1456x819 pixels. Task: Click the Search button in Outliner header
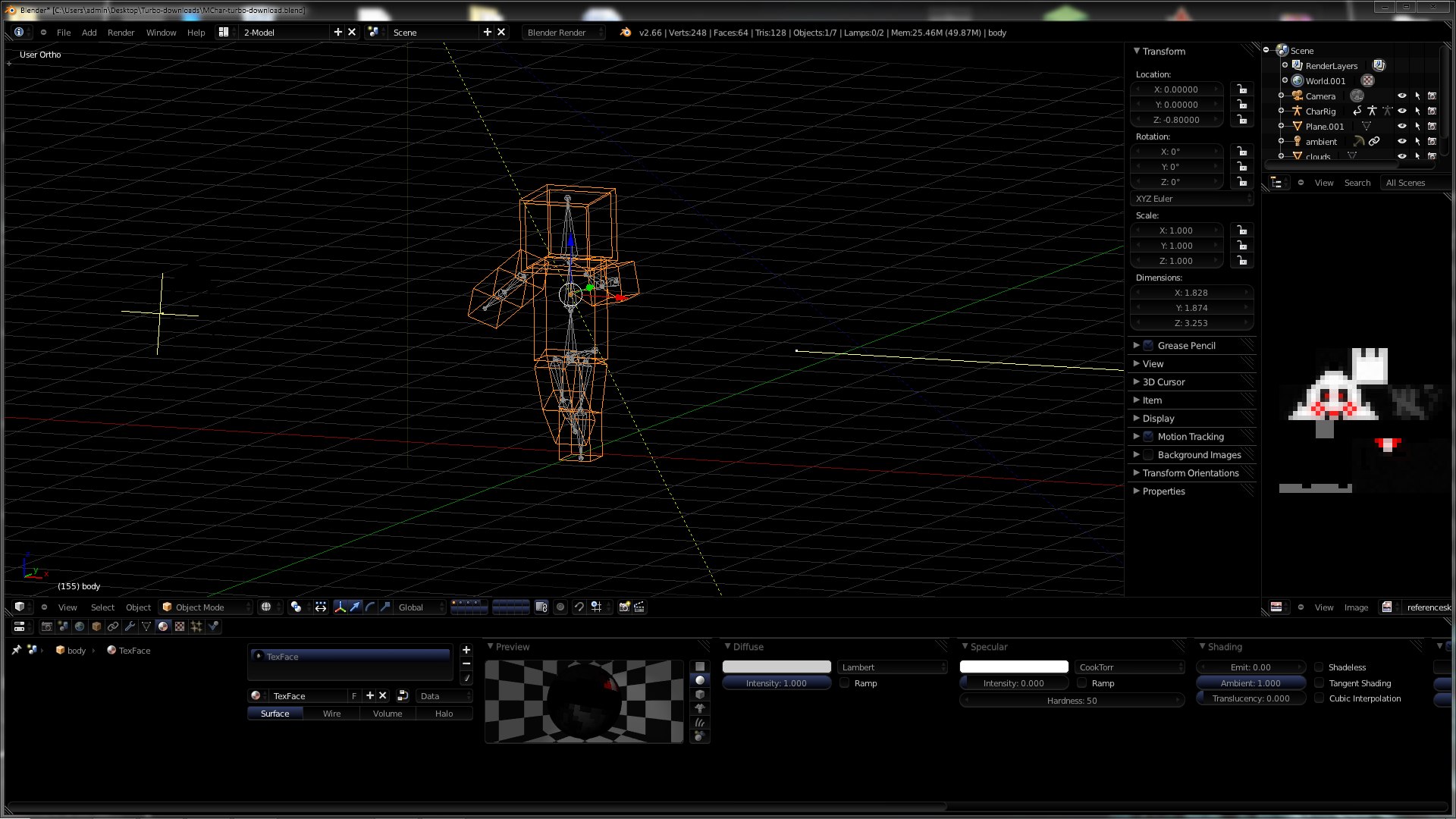coord(1357,183)
